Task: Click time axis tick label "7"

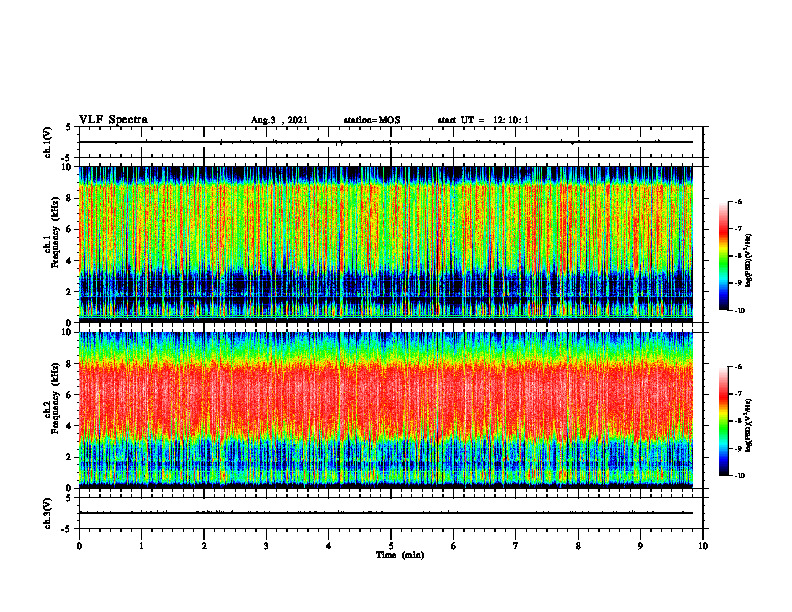Action: coord(516,546)
